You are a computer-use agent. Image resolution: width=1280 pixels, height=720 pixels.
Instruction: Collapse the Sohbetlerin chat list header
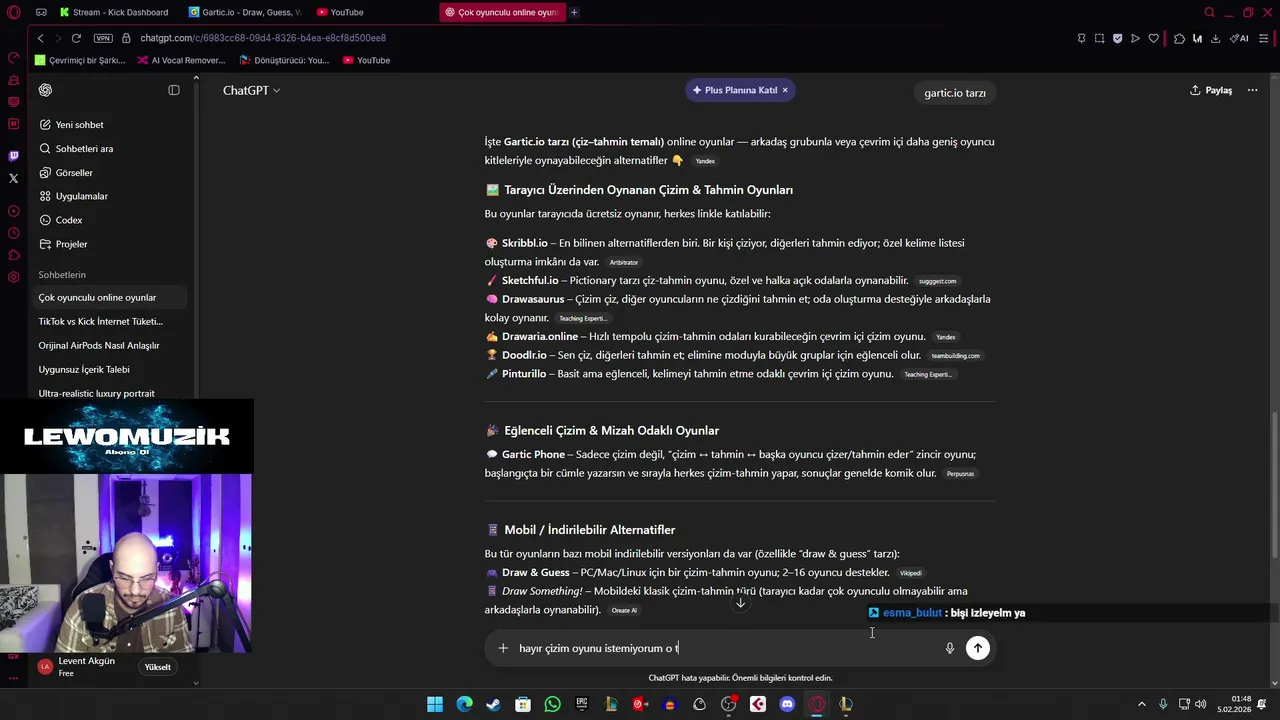62,275
